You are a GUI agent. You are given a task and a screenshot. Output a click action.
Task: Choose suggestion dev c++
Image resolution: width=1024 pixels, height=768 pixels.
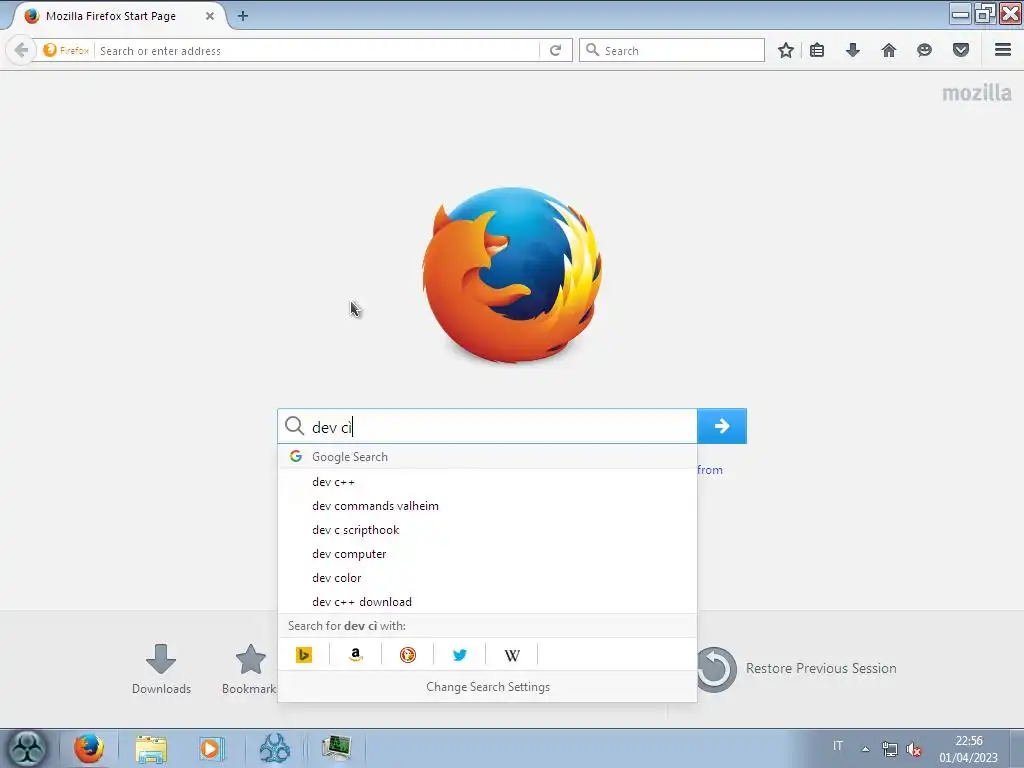pyautogui.click(x=487, y=482)
